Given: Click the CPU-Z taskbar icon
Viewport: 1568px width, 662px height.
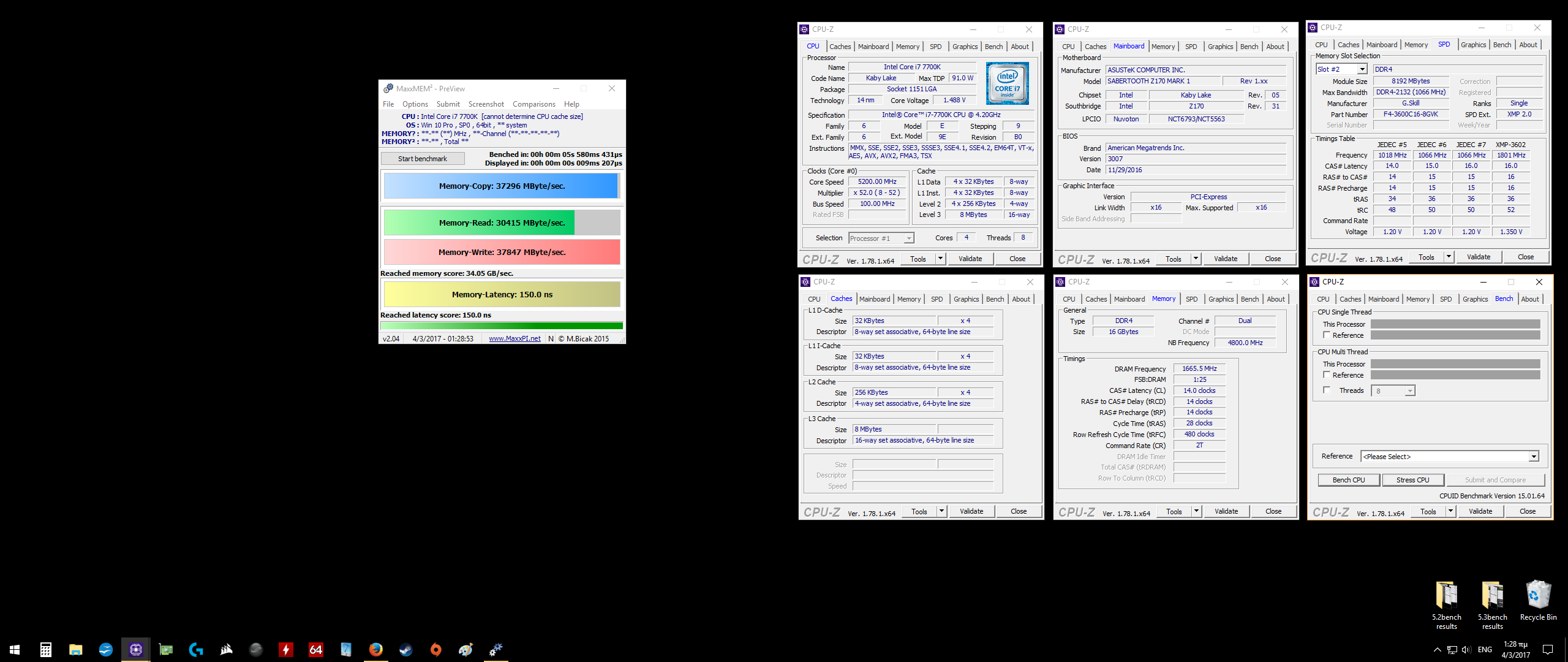Looking at the screenshot, I should pyautogui.click(x=135, y=650).
